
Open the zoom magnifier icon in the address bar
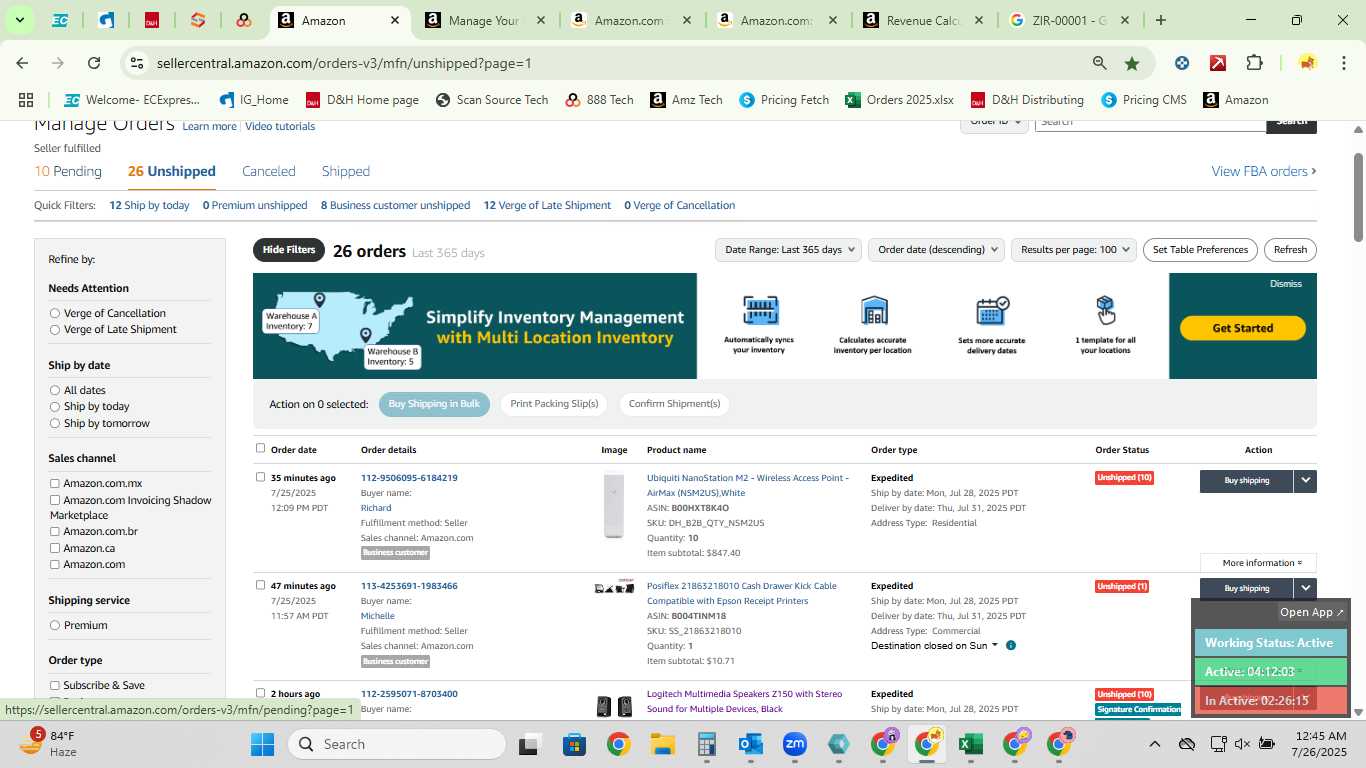coord(1099,63)
